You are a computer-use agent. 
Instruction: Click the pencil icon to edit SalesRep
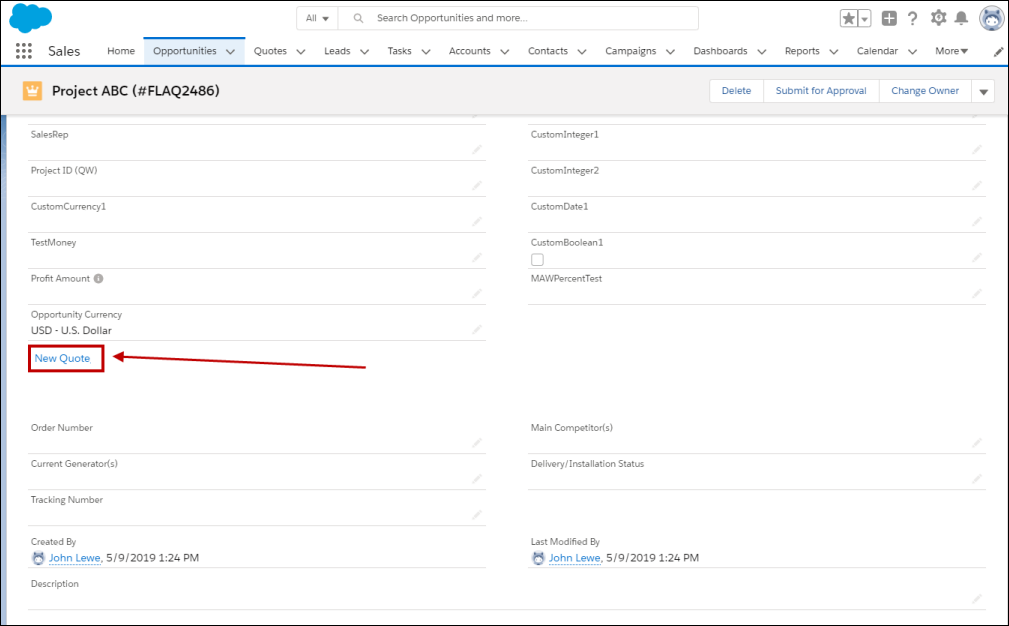477,149
